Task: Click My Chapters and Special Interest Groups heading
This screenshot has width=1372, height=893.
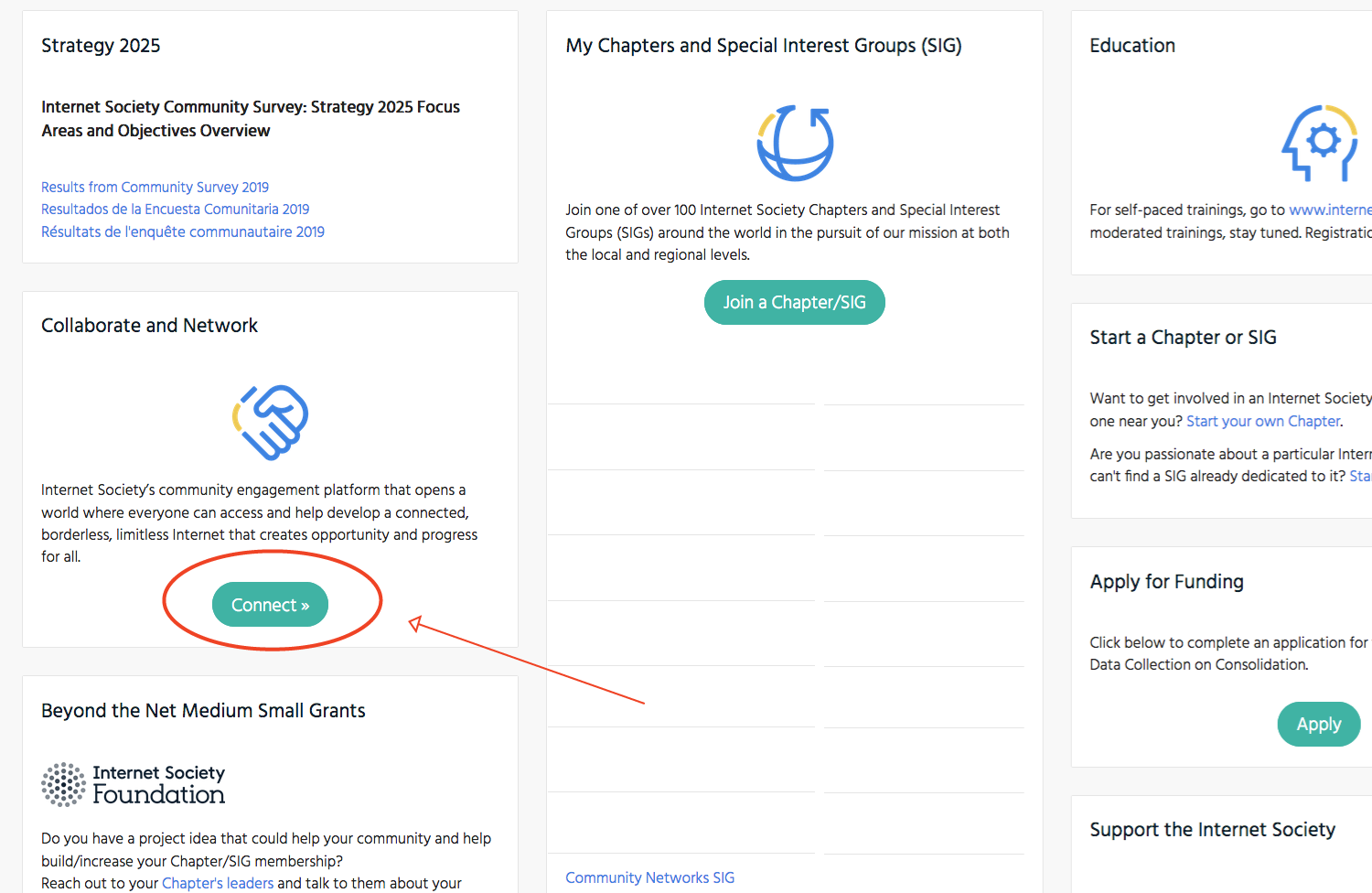Action: (x=764, y=46)
